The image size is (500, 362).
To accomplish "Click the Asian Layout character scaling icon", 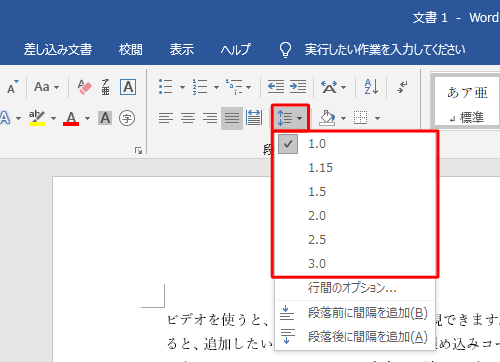I will (329, 87).
